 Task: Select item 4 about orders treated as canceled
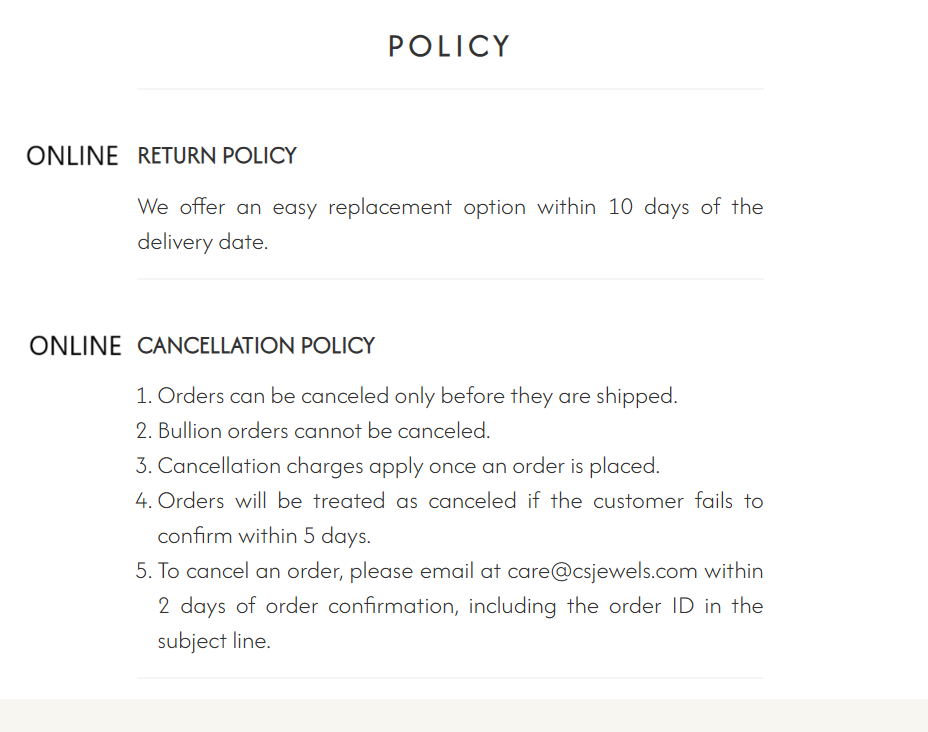449,518
